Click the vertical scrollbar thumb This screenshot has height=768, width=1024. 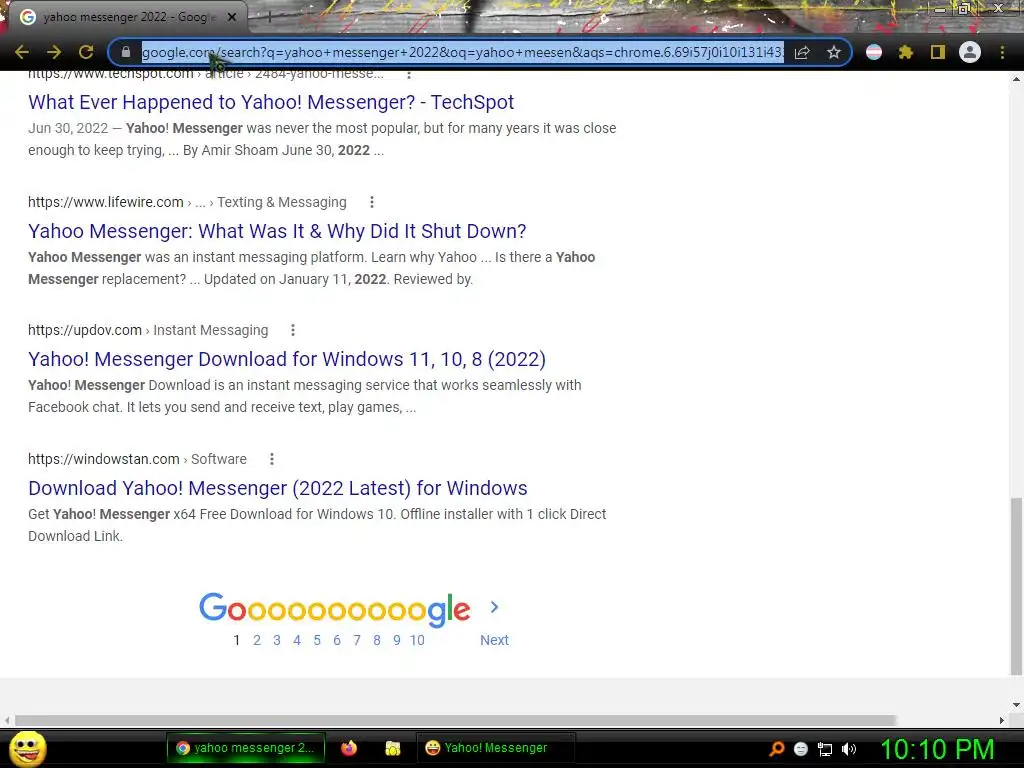tap(1016, 585)
